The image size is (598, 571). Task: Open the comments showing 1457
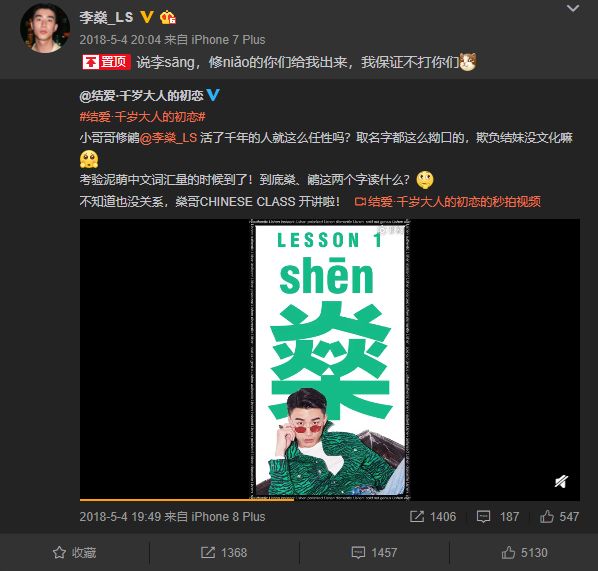click(x=374, y=552)
